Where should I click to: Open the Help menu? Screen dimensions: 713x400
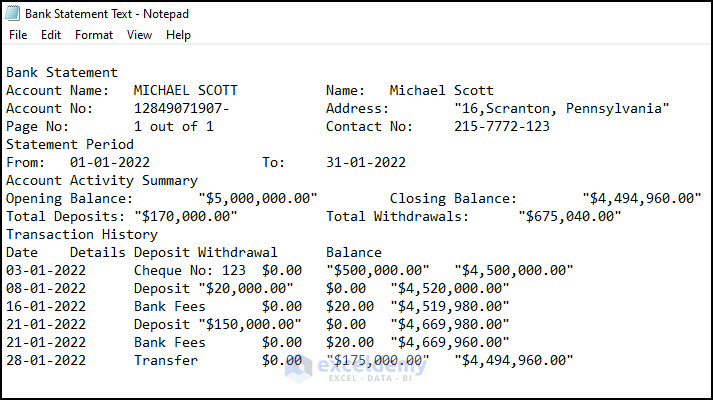(178, 35)
